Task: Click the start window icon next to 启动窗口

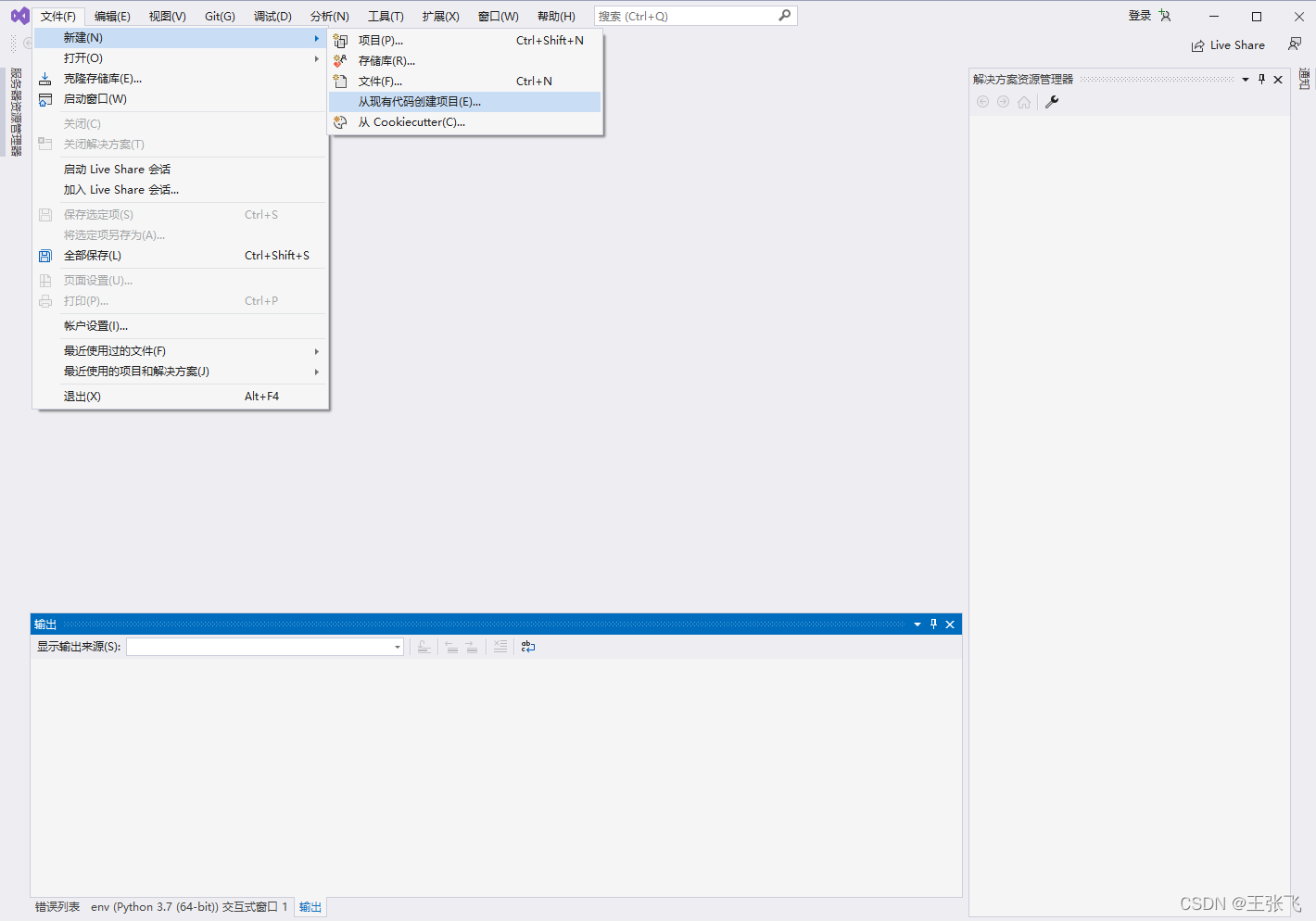Action: pyautogui.click(x=44, y=99)
